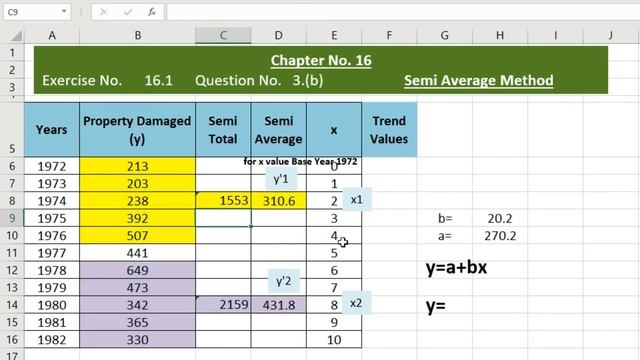Select the yellow cell with value 213
This screenshot has width=640, height=360.
point(138,167)
